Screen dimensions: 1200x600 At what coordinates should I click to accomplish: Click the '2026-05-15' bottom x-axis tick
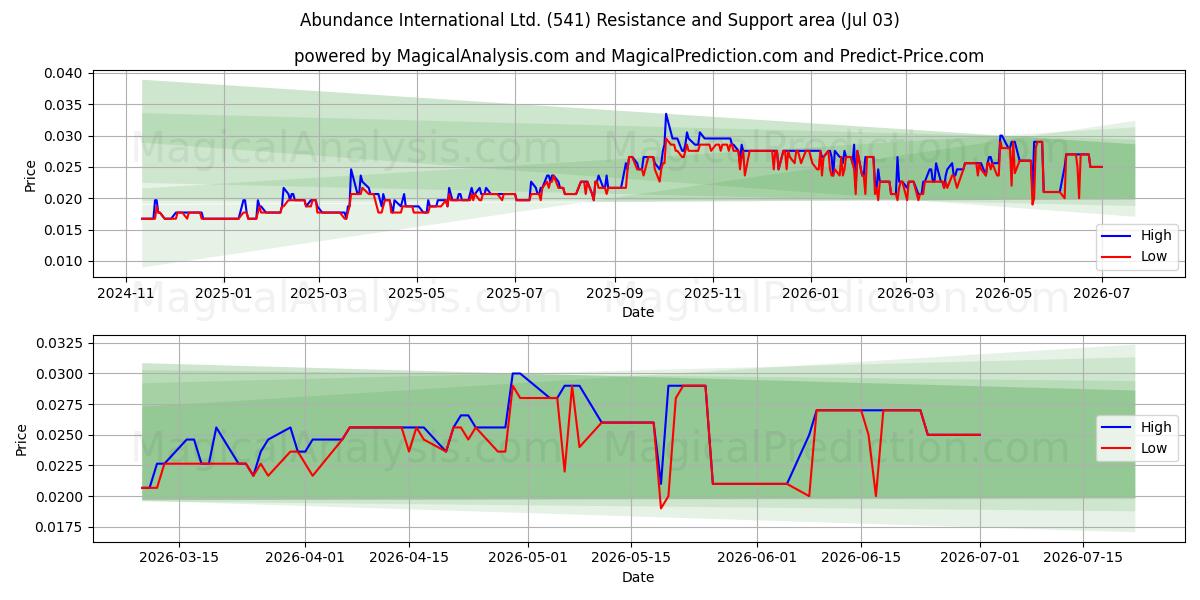[631, 558]
